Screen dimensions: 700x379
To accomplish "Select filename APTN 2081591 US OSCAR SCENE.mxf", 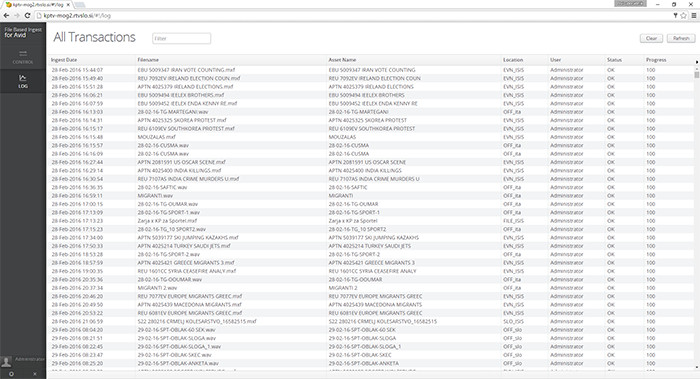I will pyautogui.click(x=182, y=162).
